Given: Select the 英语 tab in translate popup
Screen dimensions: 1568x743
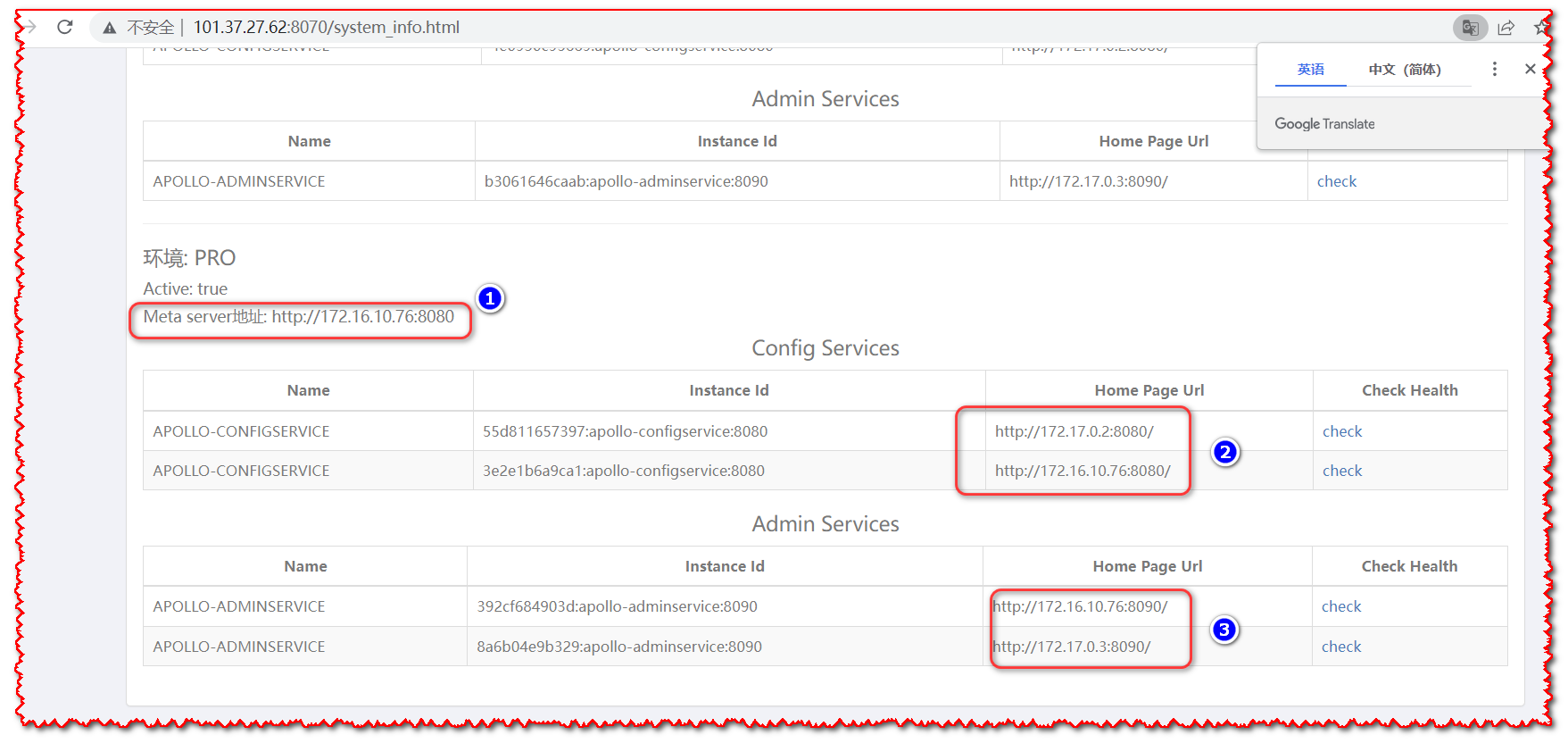Looking at the screenshot, I should (1311, 69).
